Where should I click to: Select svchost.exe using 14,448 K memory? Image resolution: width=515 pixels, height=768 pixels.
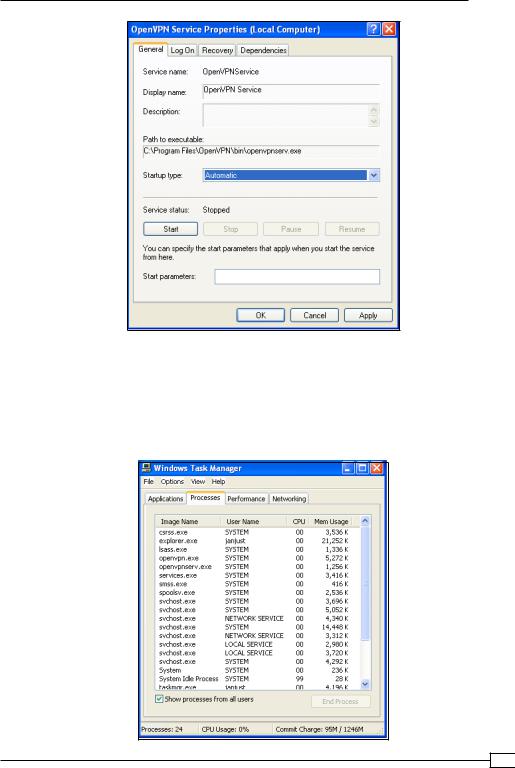pyautogui.click(x=257, y=627)
